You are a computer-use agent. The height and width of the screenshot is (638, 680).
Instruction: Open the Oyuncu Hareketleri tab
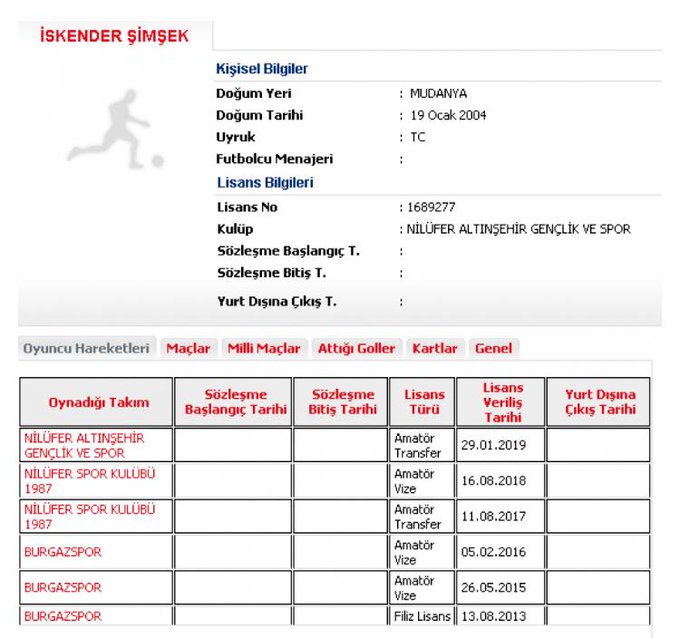86,348
